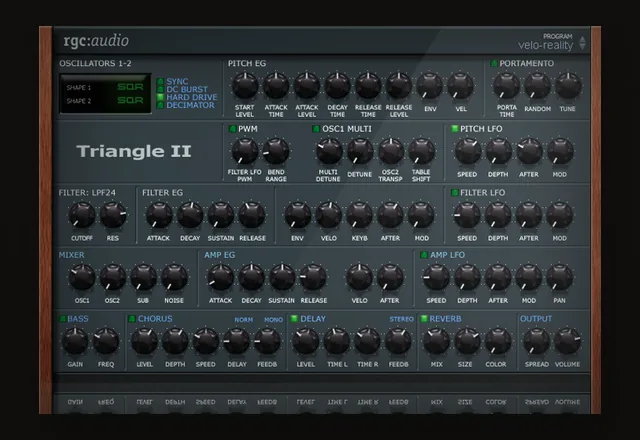640x440 pixels.
Task: Click the Pitch EG DECAY TIME knob
Action: (338, 86)
